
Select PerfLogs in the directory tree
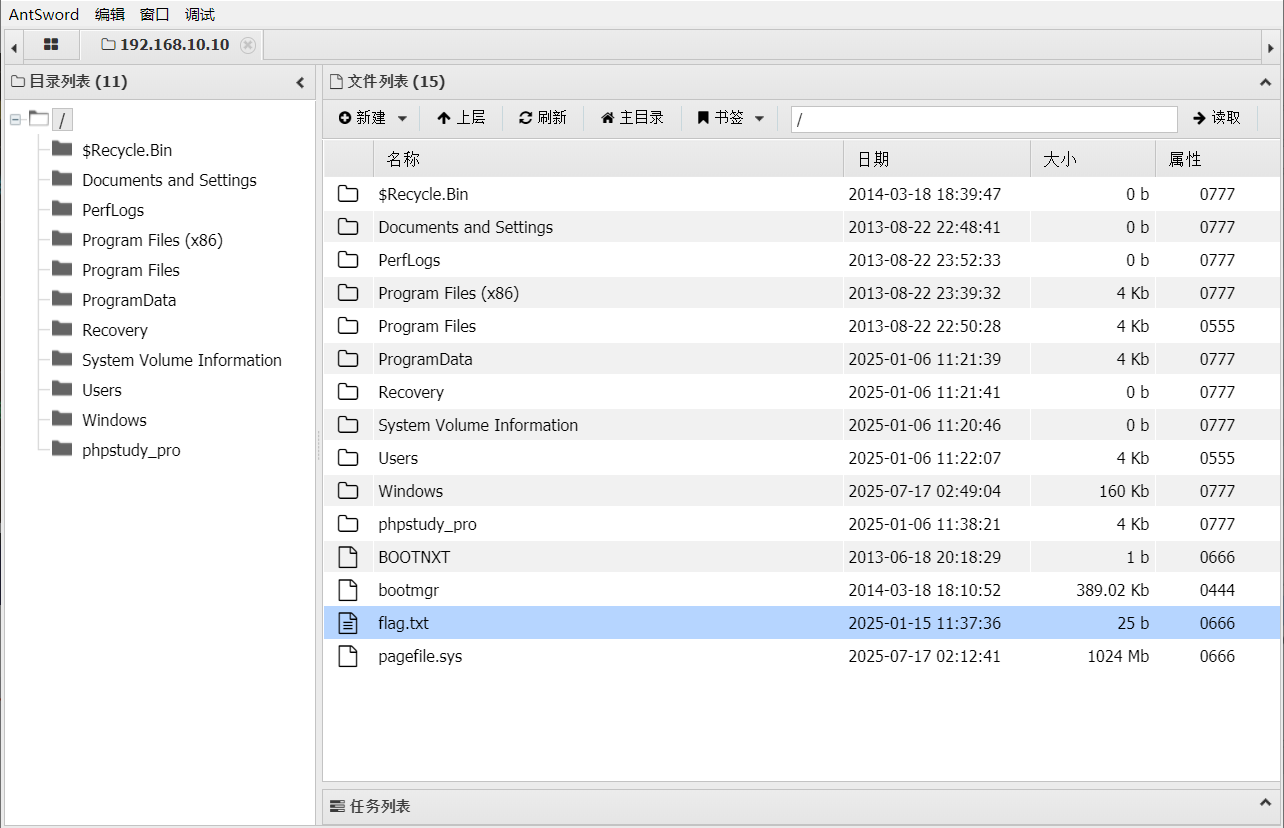click(113, 210)
